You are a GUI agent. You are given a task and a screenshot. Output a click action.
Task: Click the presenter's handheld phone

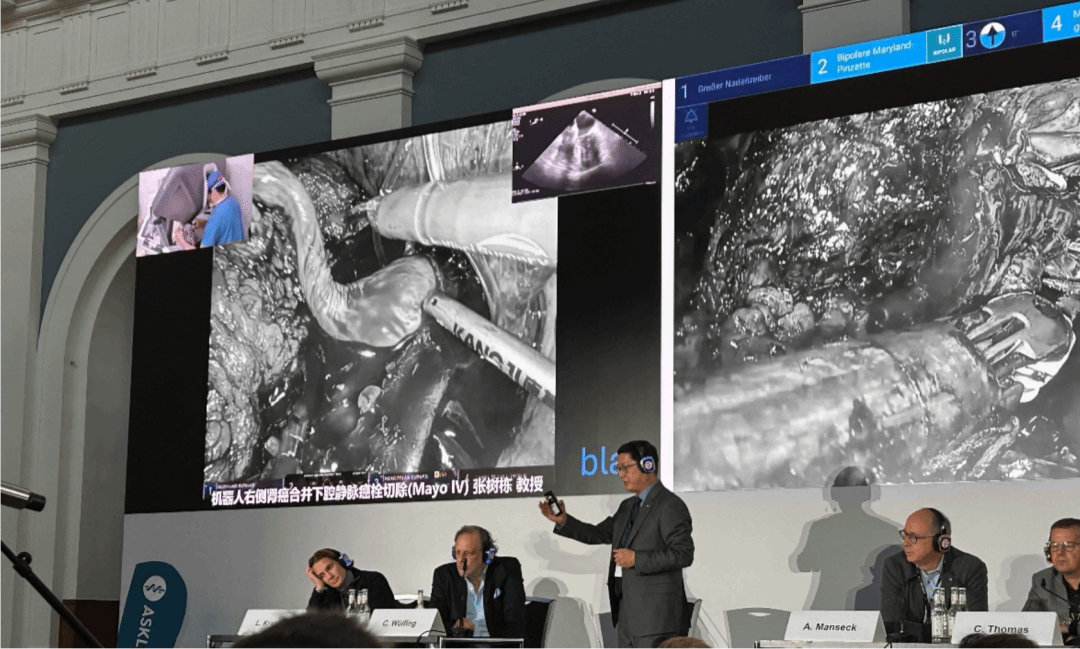coord(552,503)
